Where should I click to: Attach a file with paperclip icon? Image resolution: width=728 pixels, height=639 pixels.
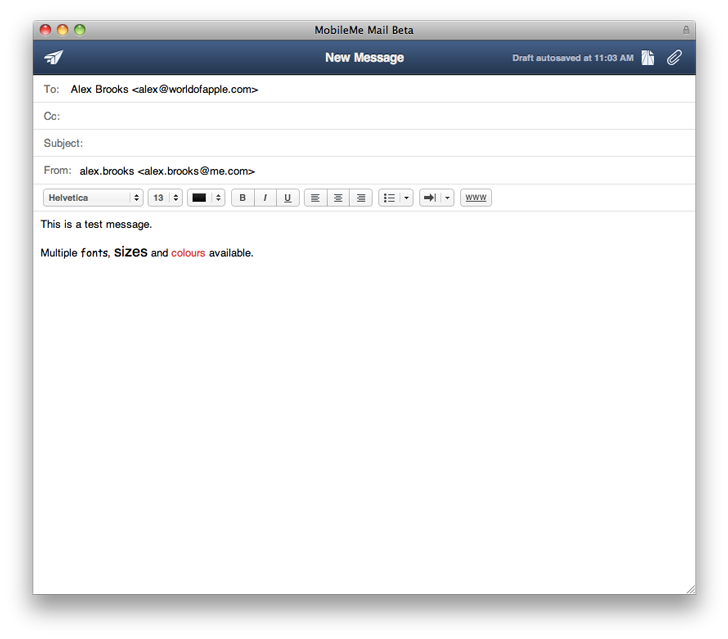click(674, 58)
